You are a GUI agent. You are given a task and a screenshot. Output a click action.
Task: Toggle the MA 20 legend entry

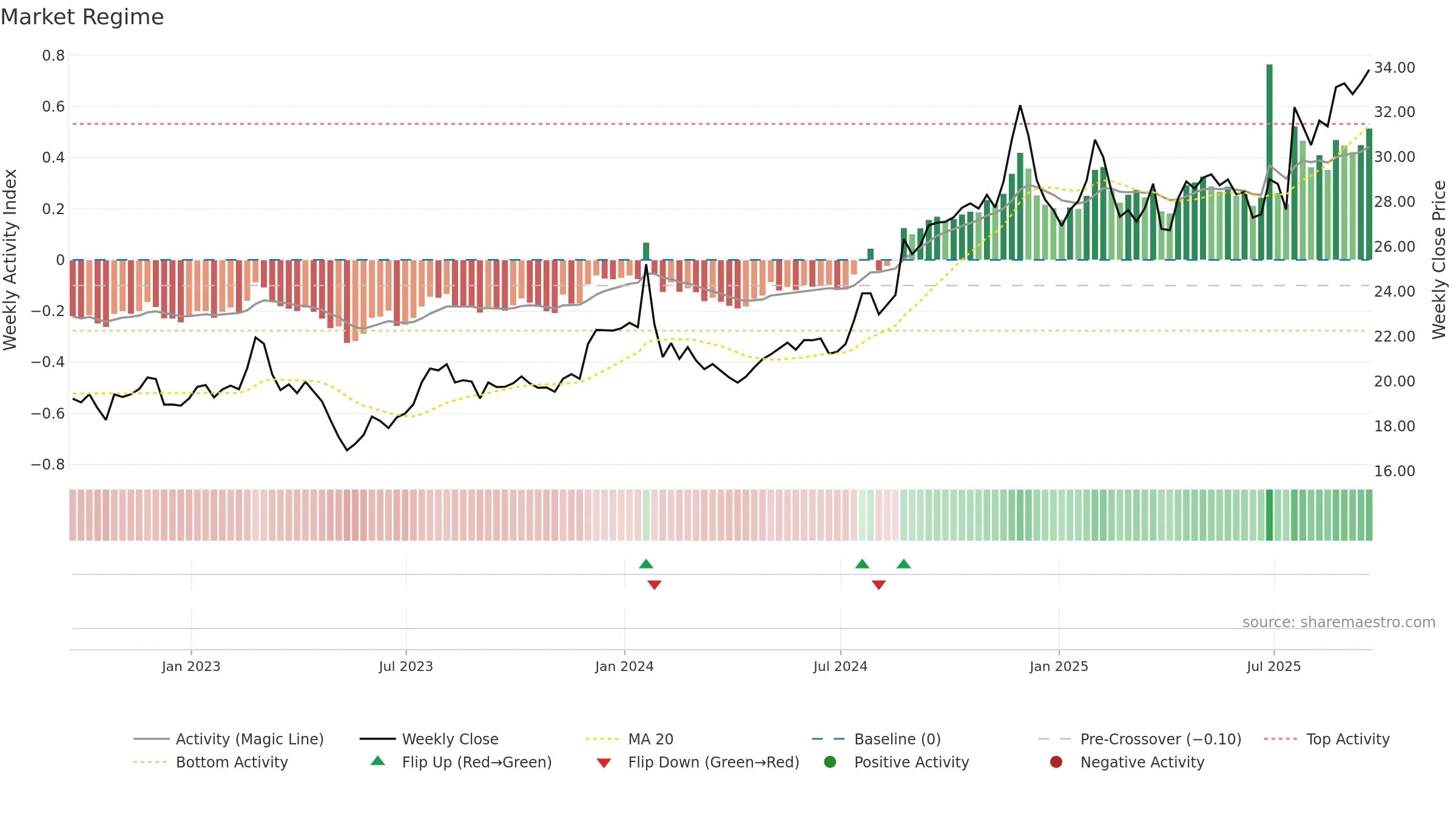[x=629, y=739]
